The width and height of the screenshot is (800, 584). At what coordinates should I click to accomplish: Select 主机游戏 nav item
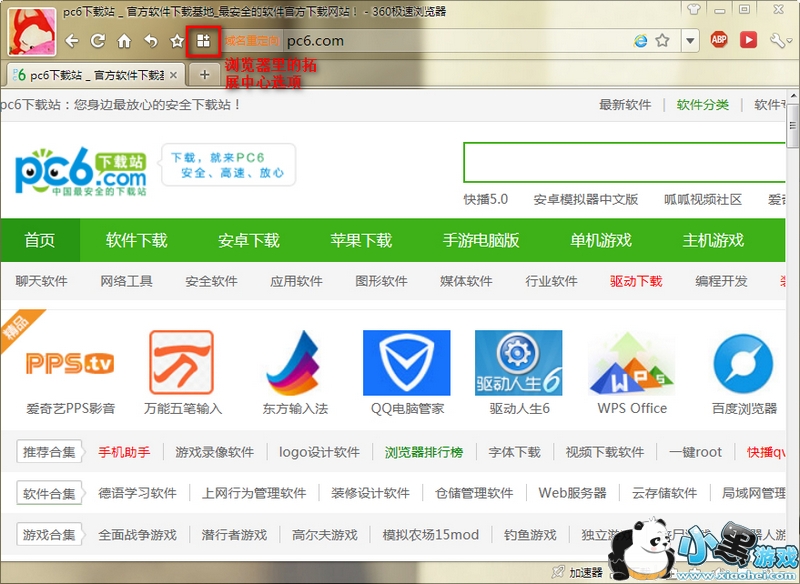713,240
